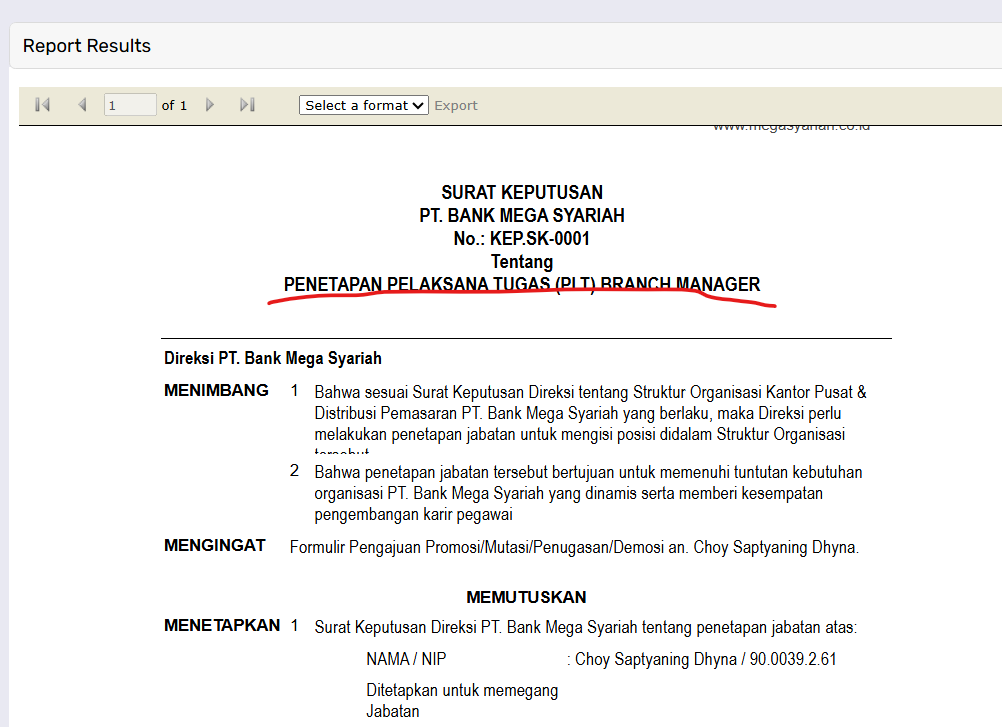
Task: Click the 'Formulir Pengajuan Promosi/Mutasi/Penugasan/Demosi' line
Action: point(574,547)
